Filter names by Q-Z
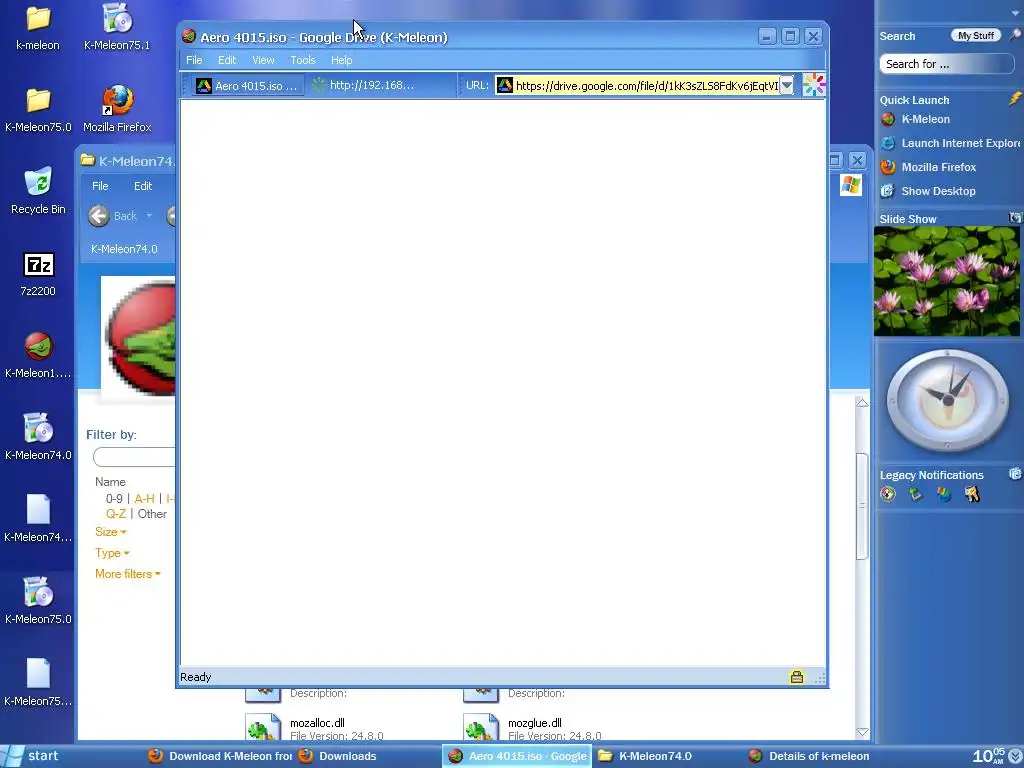 [116, 514]
